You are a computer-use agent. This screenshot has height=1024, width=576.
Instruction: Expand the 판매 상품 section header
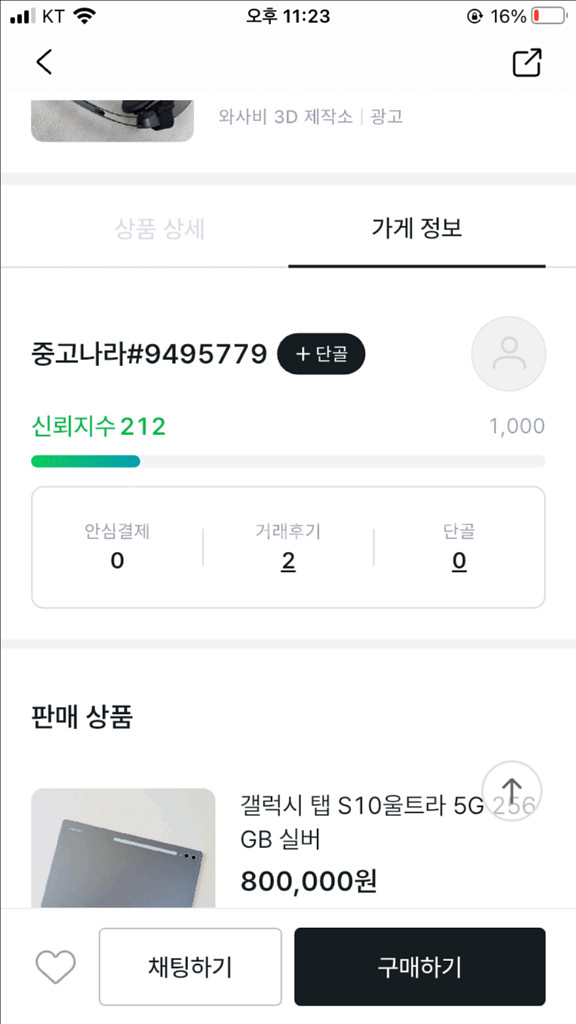pyautogui.click(x=79, y=717)
